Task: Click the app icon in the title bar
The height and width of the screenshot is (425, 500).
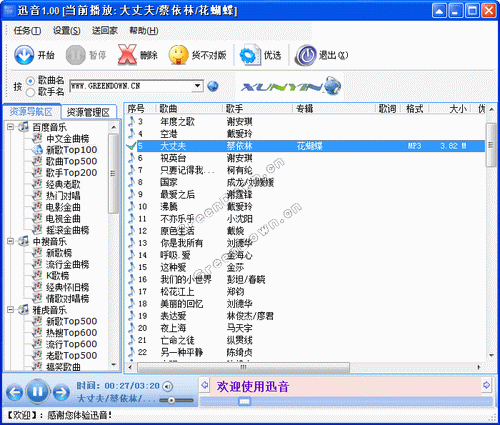Action: (x=9, y=11)
